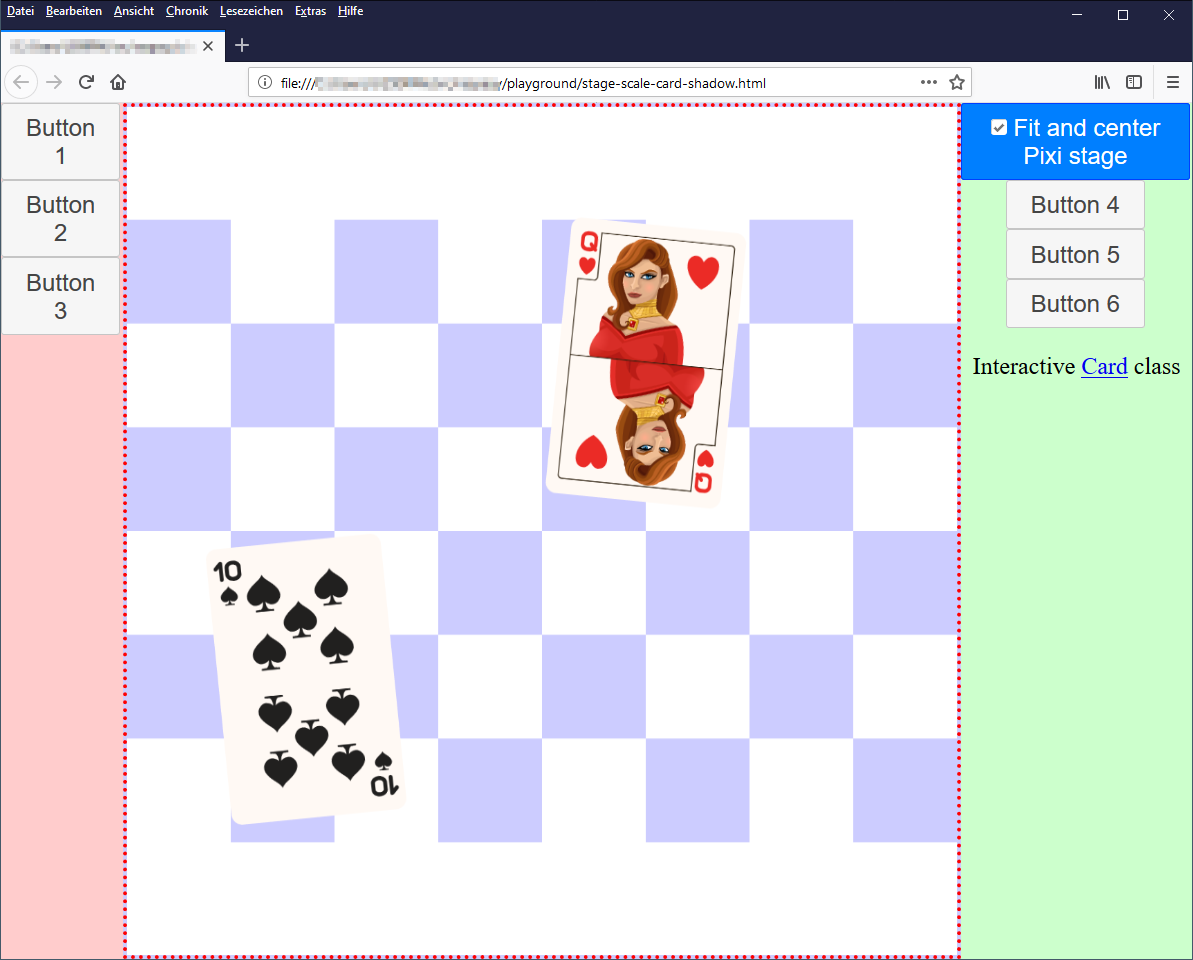
Task: Open the Ansicht menu
Action: pyautogui.click(x=134, y=11)
